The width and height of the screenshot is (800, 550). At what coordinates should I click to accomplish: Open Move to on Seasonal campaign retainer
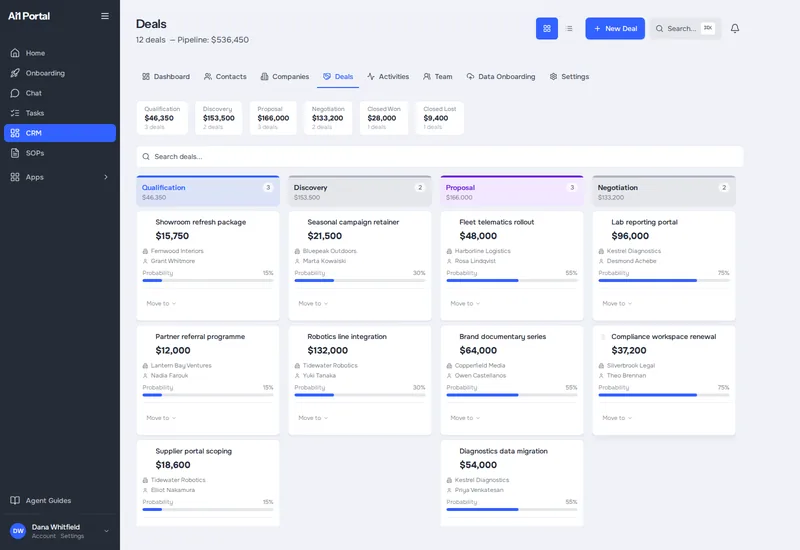tap(313, 304)
